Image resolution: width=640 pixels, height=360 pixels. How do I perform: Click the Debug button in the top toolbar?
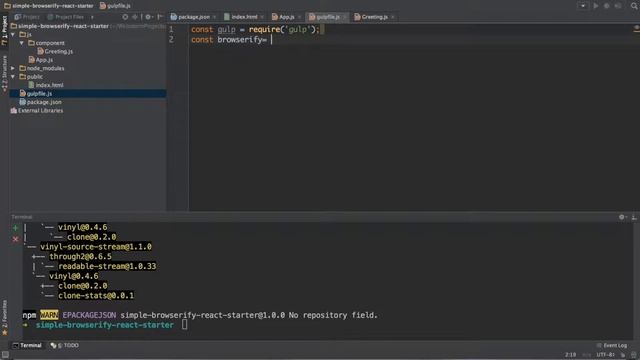pyautogui.click(x=607, y=6)
